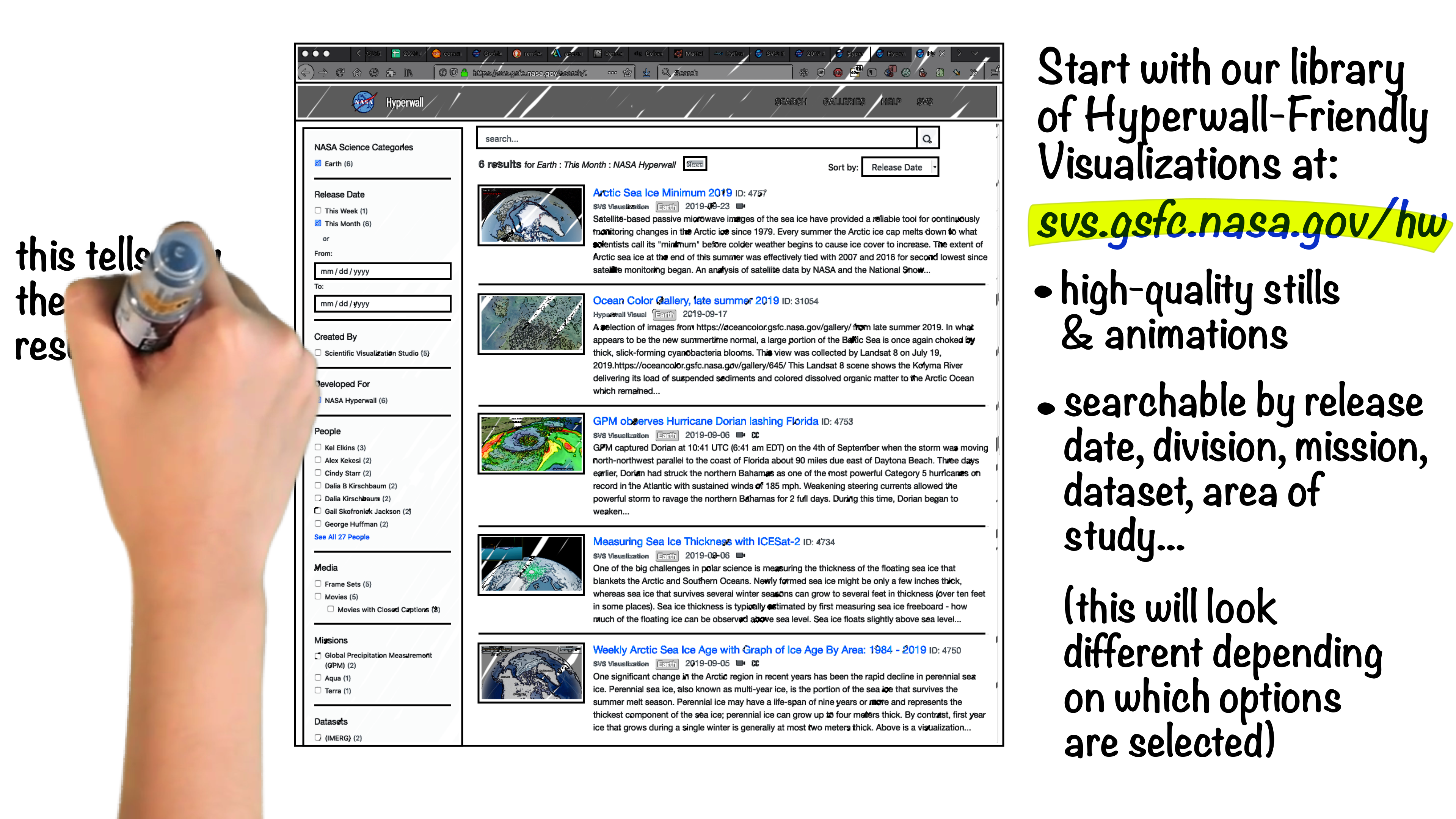Image resolution: width=1456 pixels, height=819 pixels.
Task: Switch to the 'render' DuckDuckGo tab
Action: [x=527, y=54]
